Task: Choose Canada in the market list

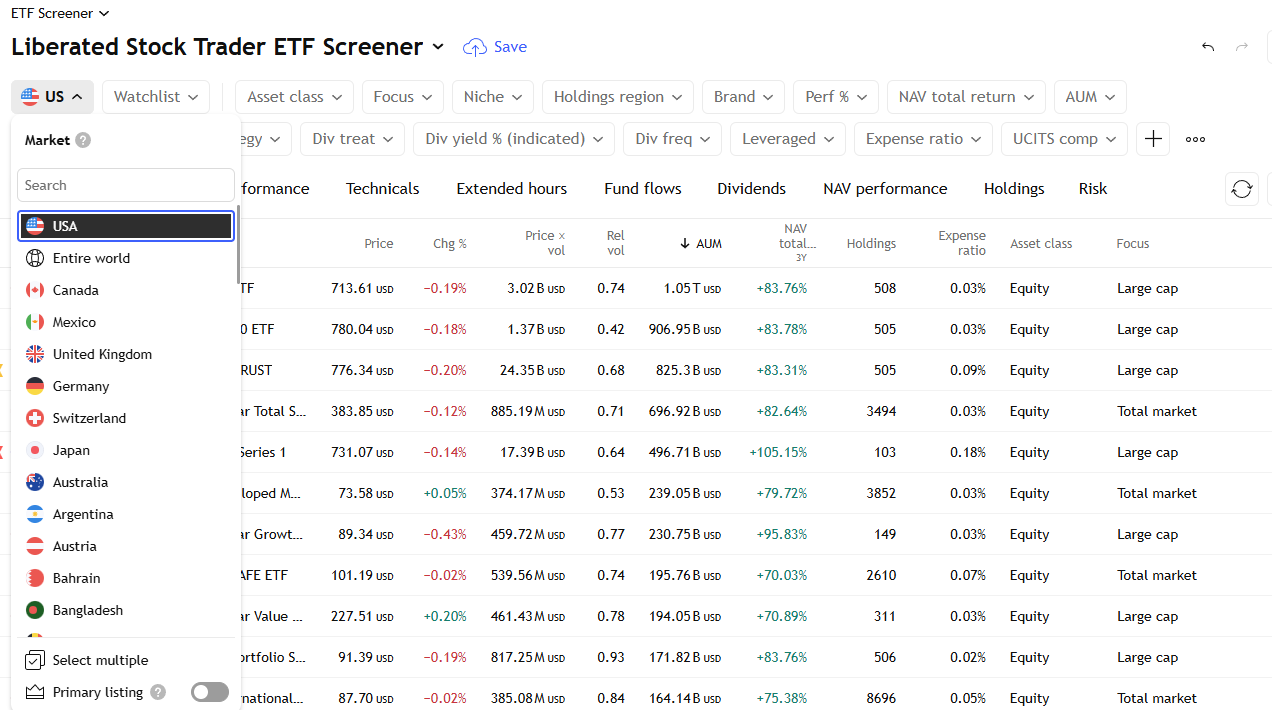Action: pyautogui.click(x=126, y=290)
